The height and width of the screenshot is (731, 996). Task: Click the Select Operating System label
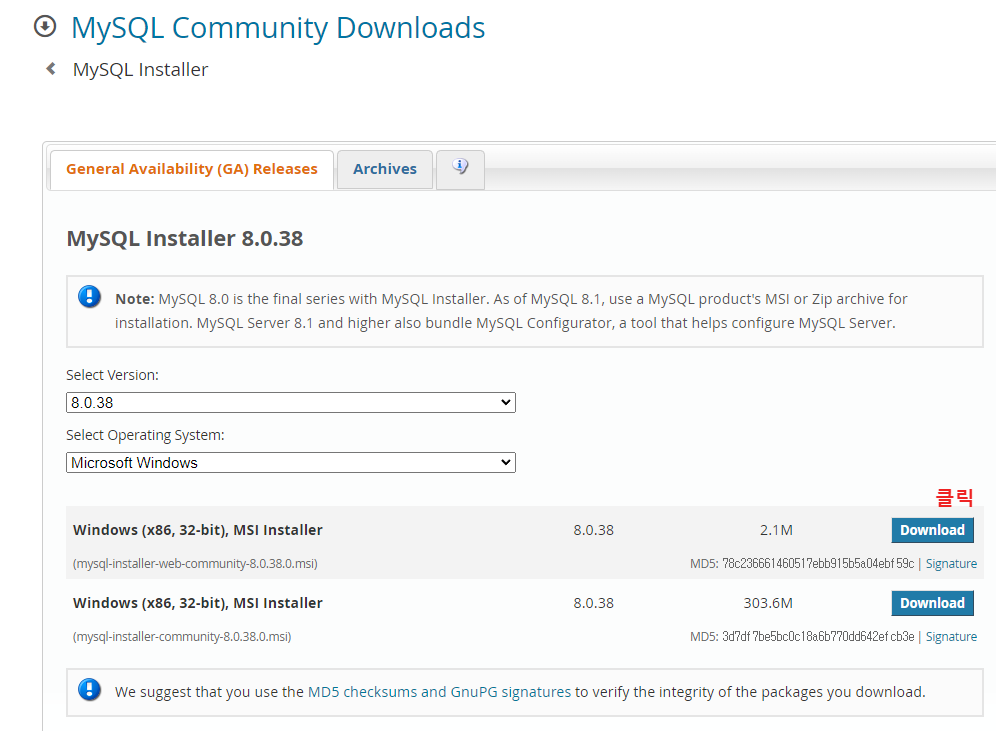pyautogui.click(x=145, y=435)
